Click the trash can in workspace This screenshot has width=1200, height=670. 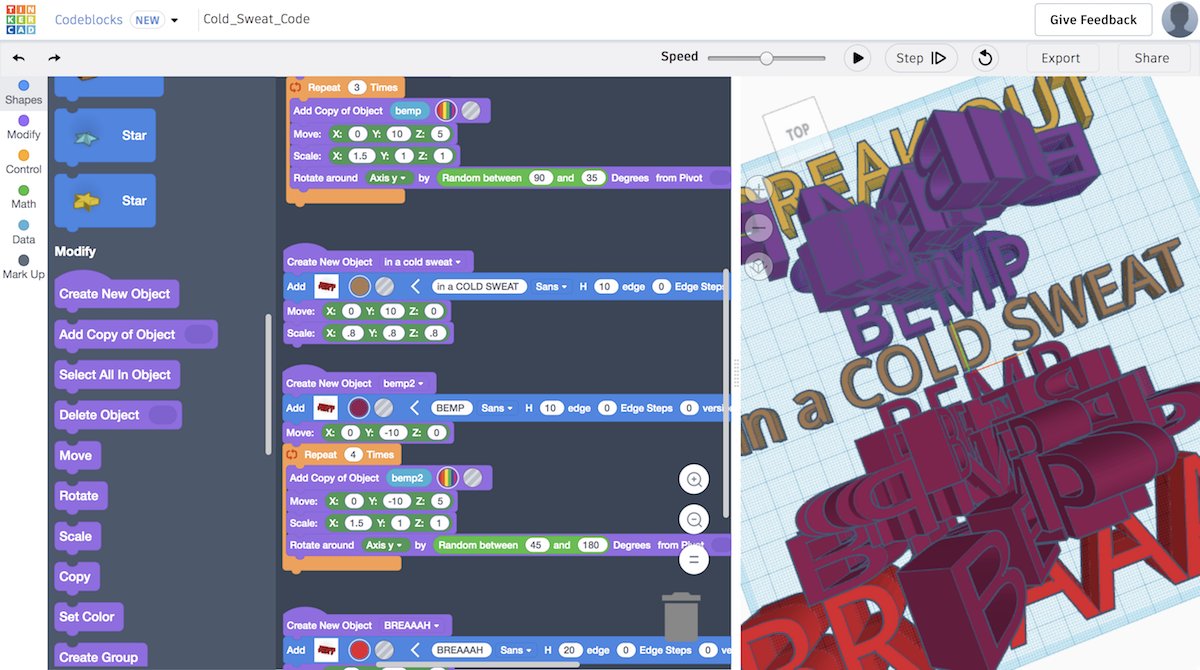pyautogui.click(x=681, y=617)
